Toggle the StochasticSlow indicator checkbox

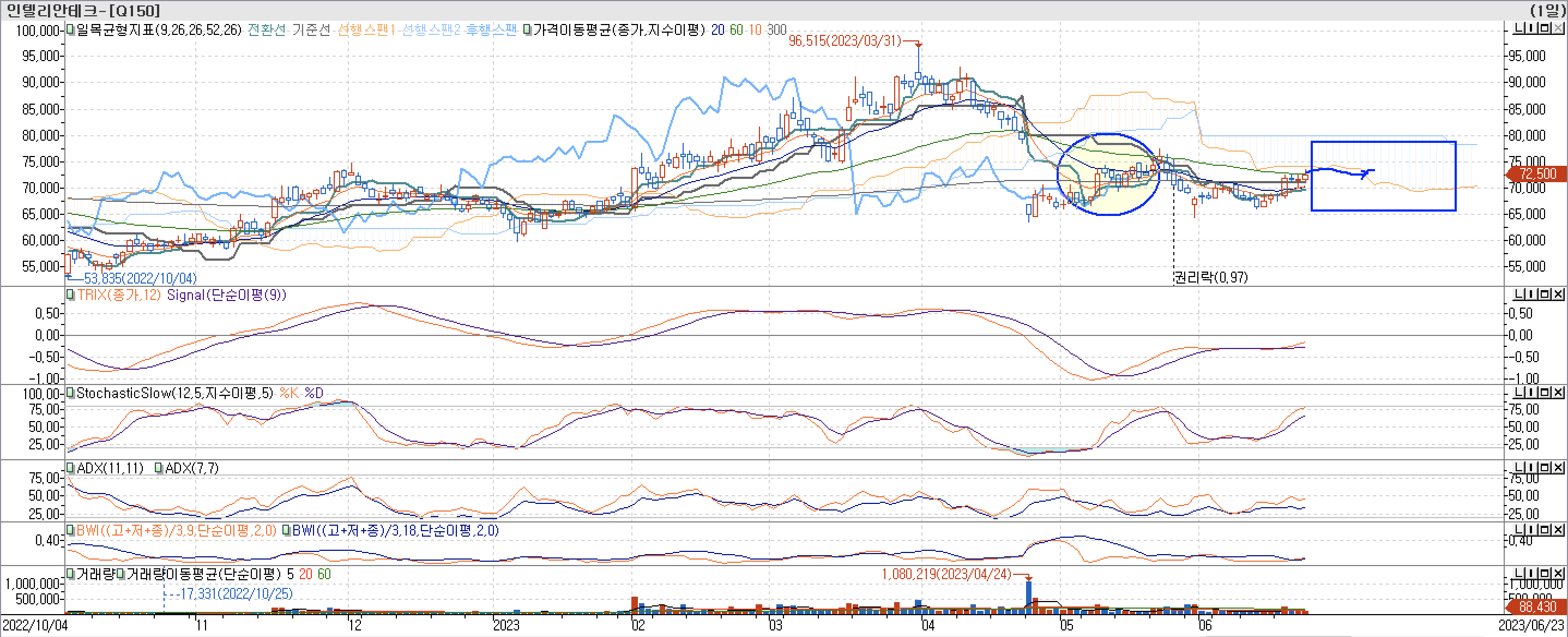pyautogui.click(x=70, y=392)
